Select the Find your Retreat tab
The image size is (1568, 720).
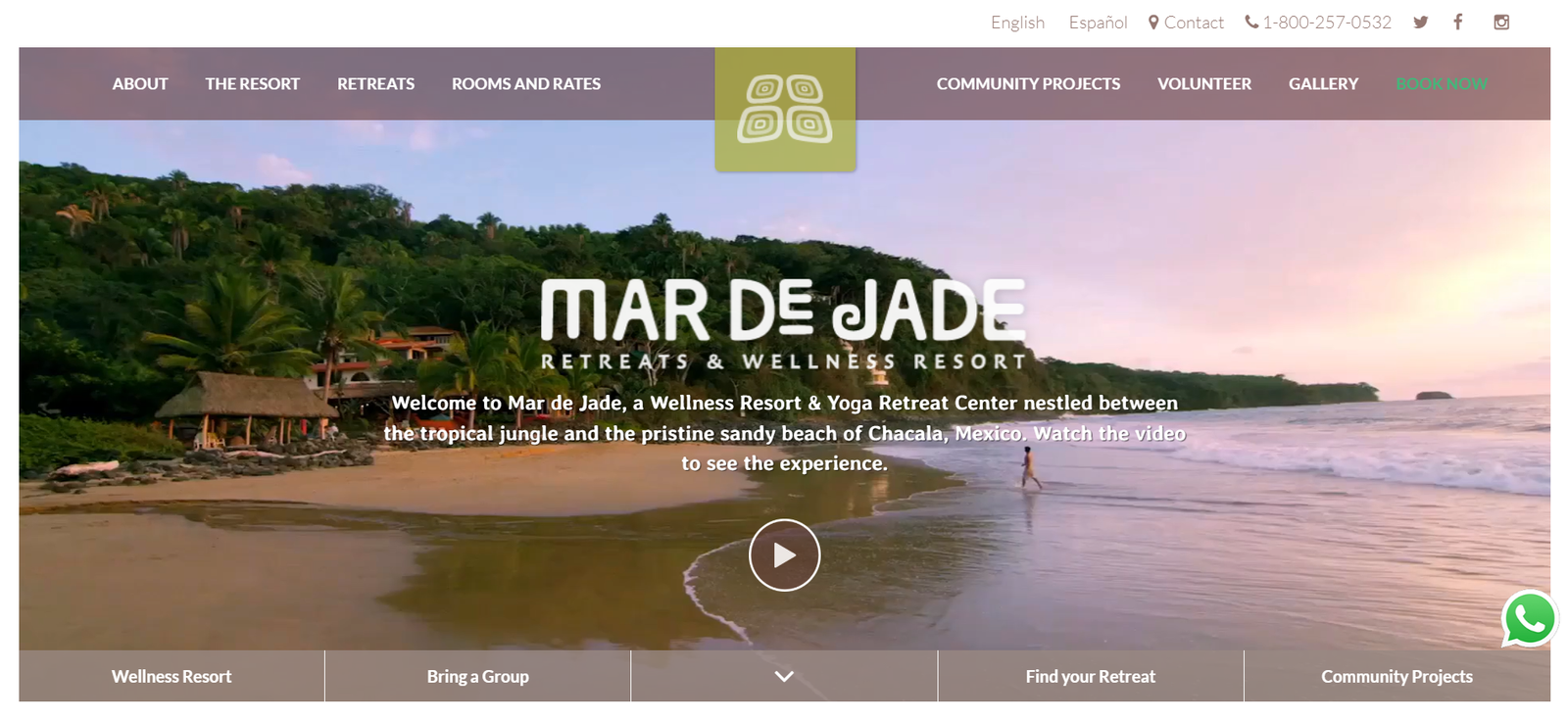coord(1091,676)
